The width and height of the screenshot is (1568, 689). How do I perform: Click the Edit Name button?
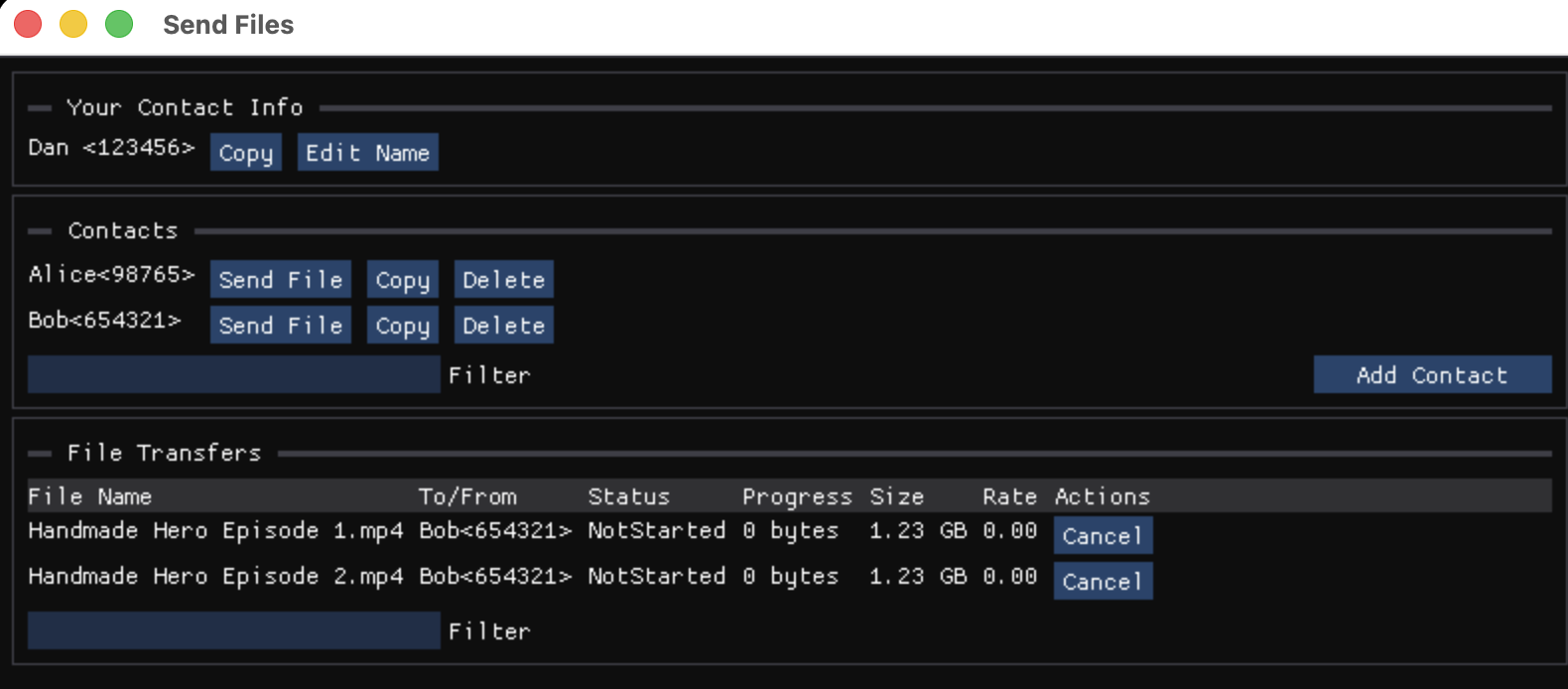[x=367, y=153]
